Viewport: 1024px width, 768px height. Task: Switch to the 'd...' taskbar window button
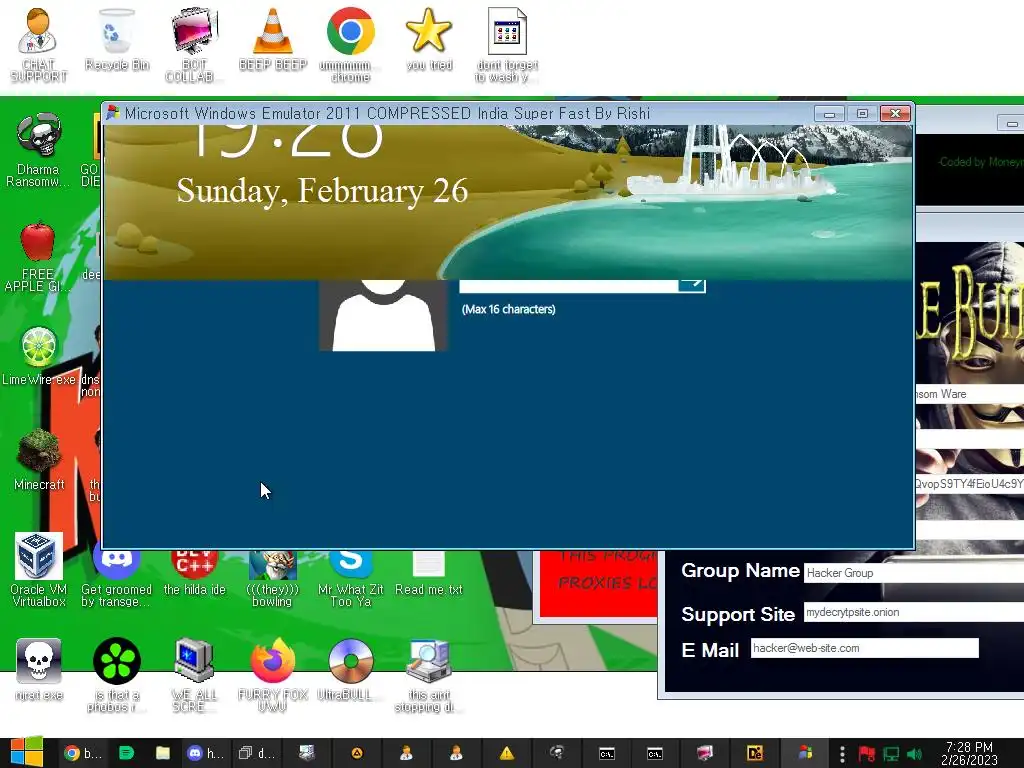pos(257,753)
